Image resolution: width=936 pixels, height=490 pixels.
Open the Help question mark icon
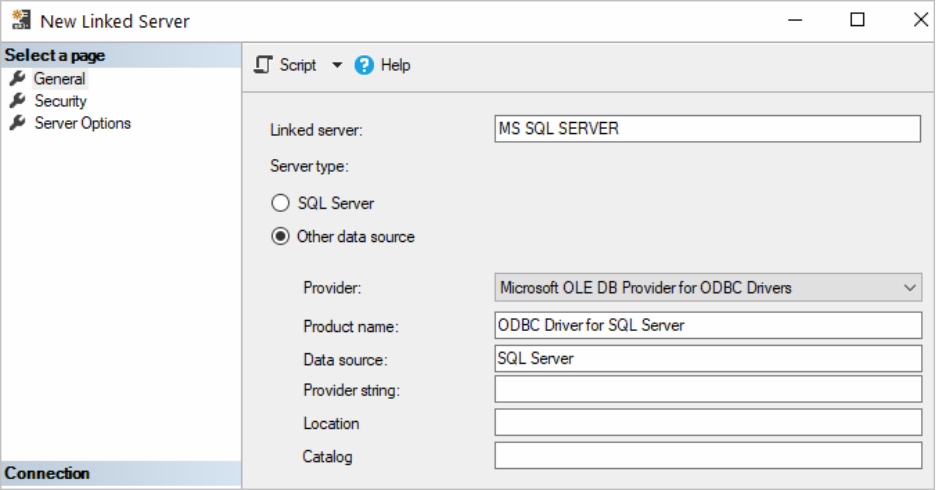pyautogui.click(x=365, y=65)
